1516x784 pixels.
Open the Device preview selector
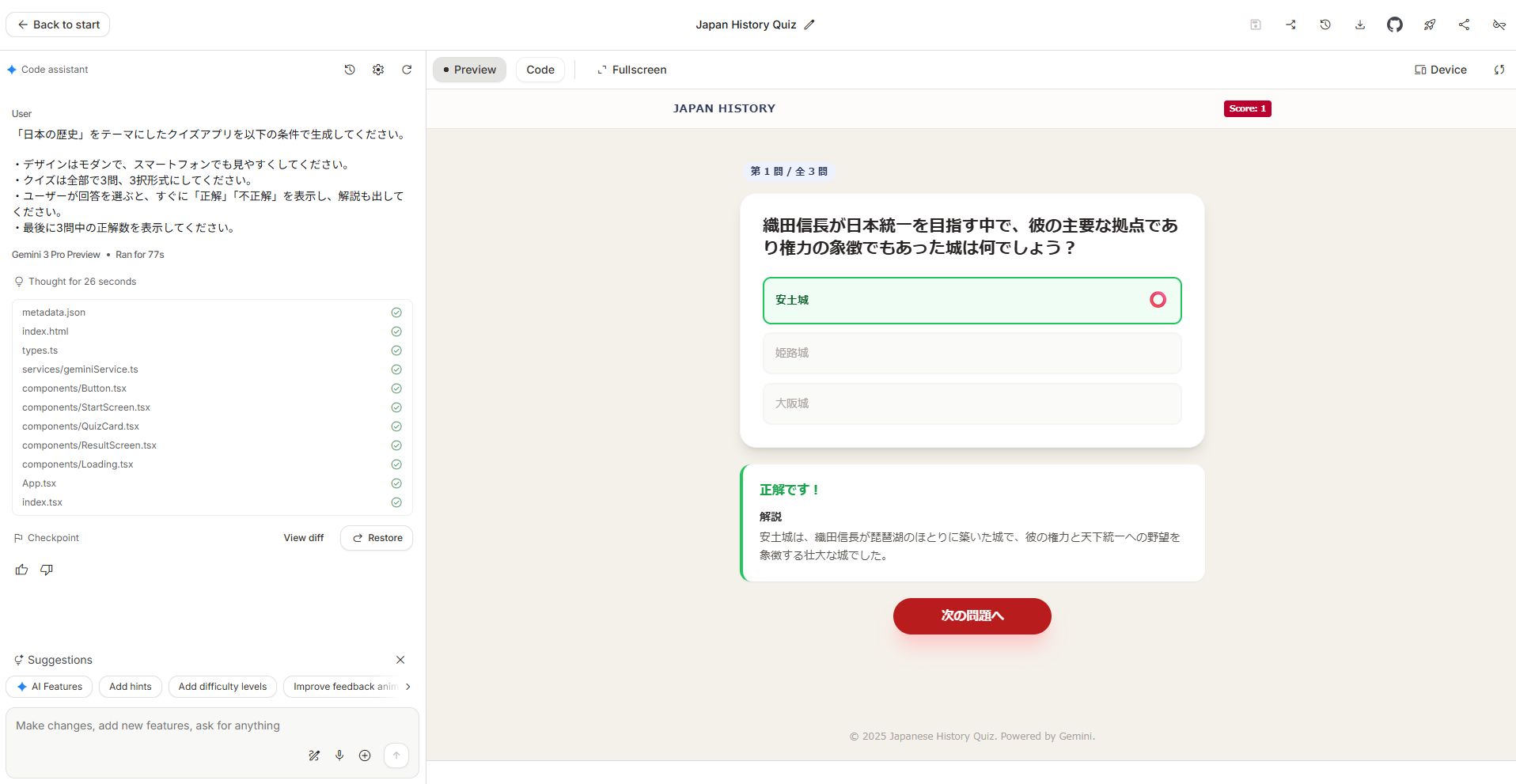[x=1440, y=70]
